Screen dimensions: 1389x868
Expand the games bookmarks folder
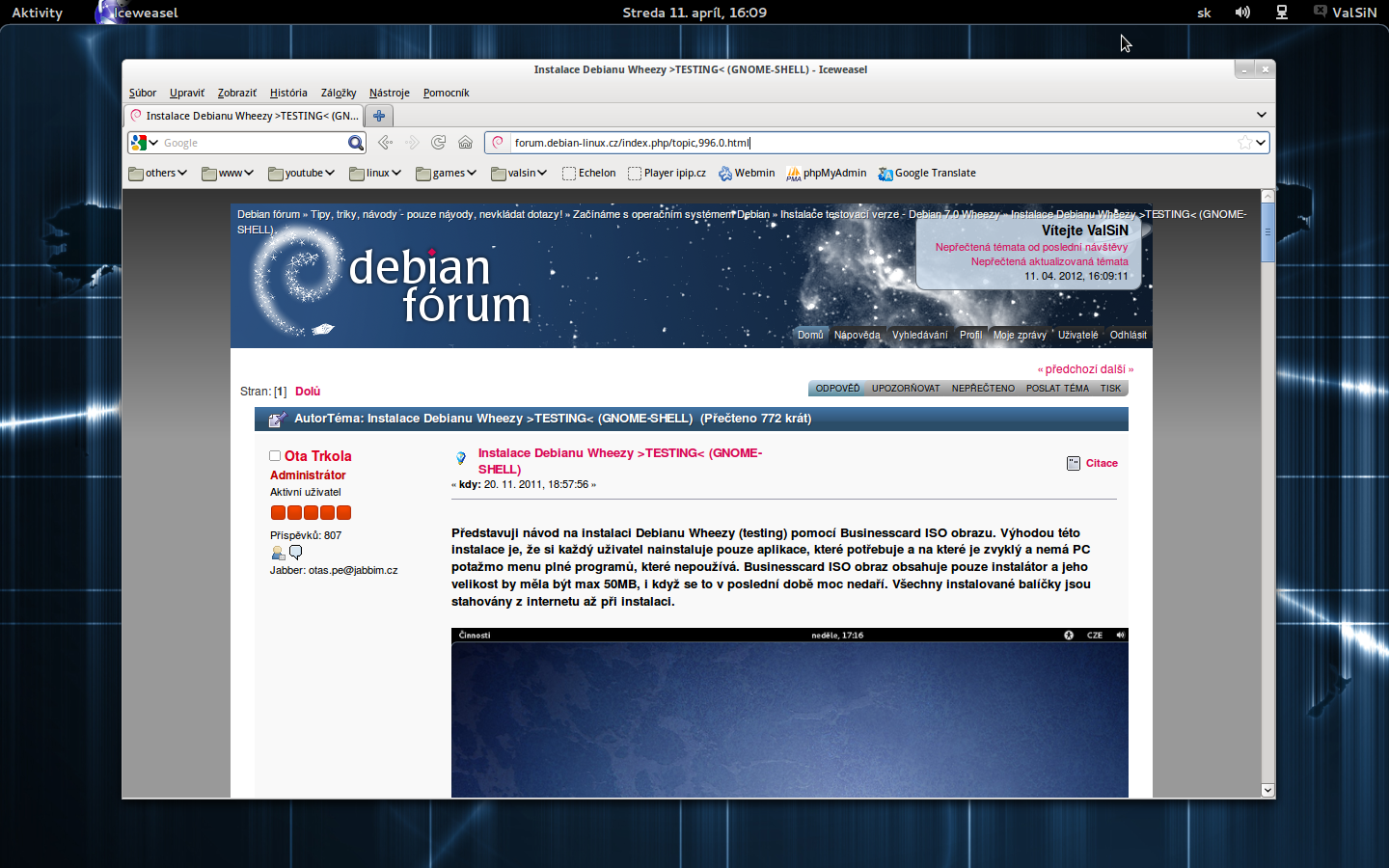446,174
